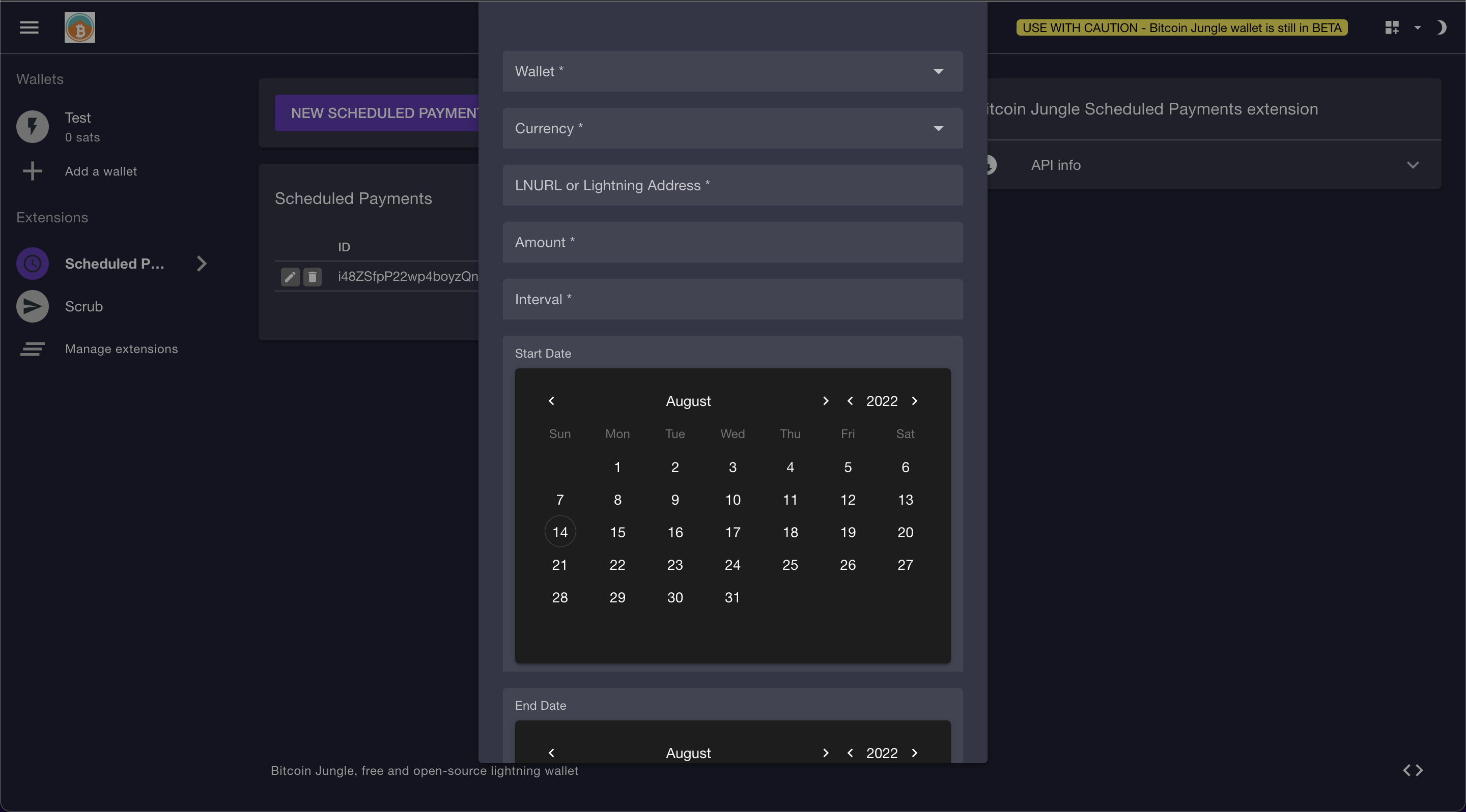Click the lightning icon on the Test wallet
The image size is (1466, 812).
click(33, 126)
